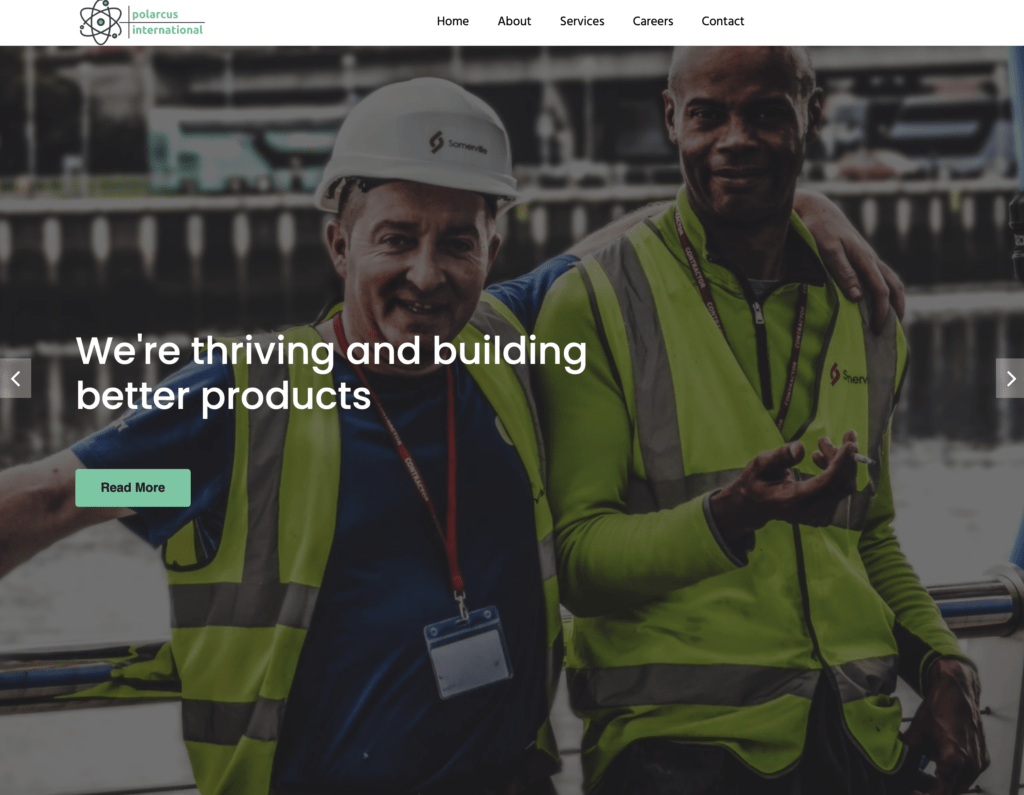Screen dimensions: 1024x795
Task: Advance to next slide with right chevron
Action: (1010, 378)
